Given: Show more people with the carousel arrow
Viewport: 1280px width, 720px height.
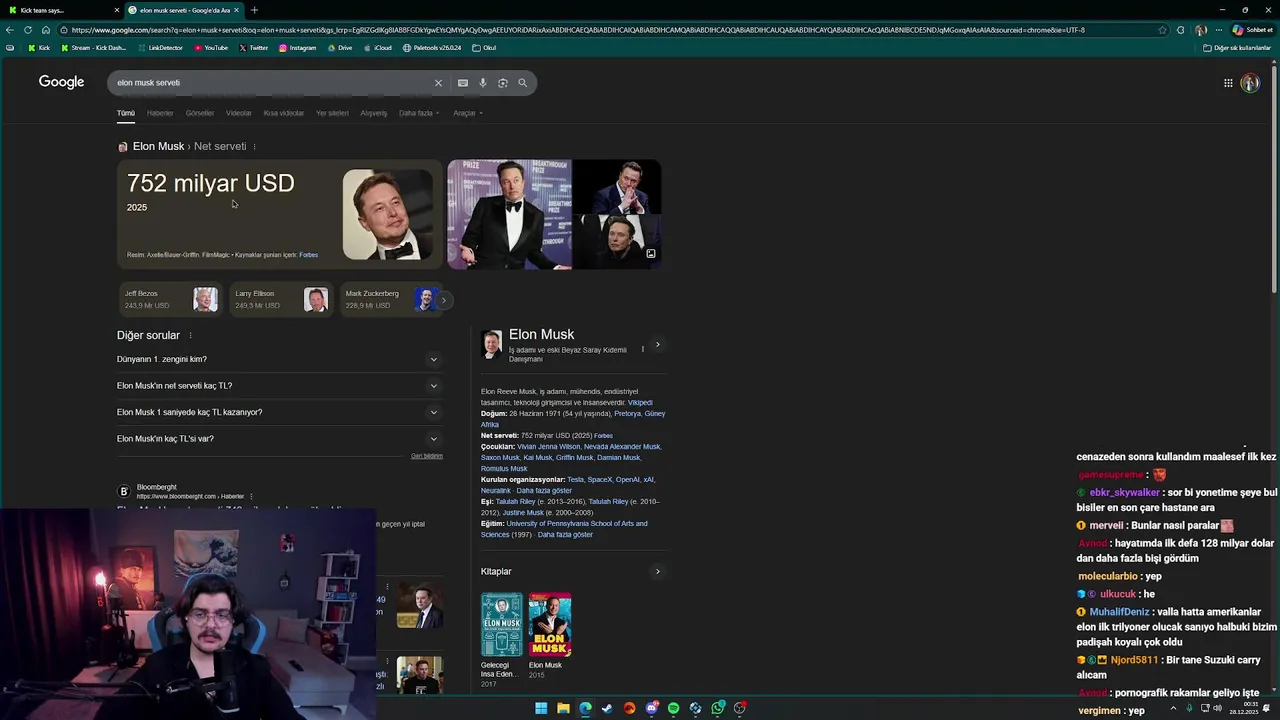Looking at the screenshot, I should (x=444, y=300).
